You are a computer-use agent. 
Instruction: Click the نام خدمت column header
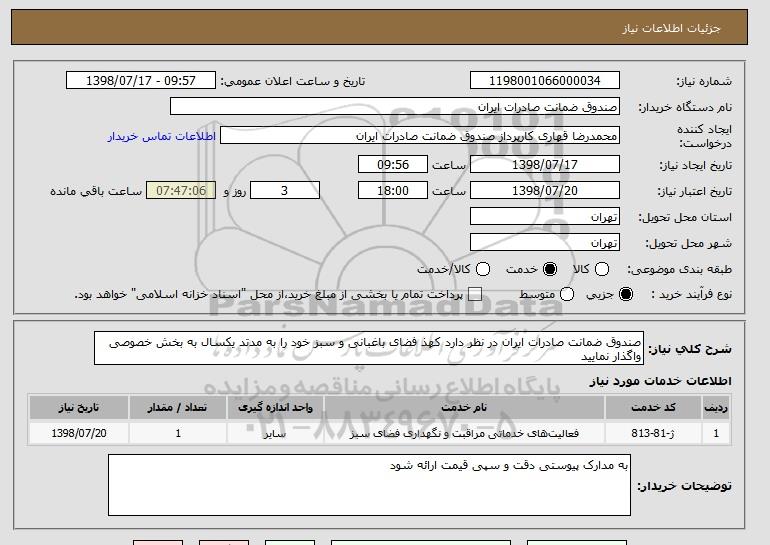[464, 408]
